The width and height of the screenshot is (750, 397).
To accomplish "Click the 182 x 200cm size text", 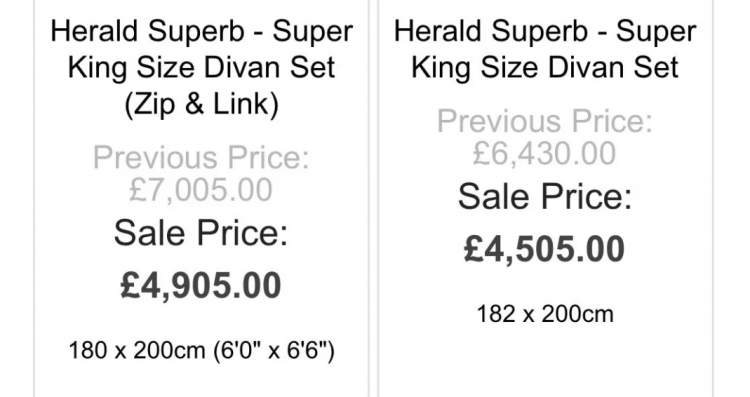I will pyautogui.click(x=545, y=314).
